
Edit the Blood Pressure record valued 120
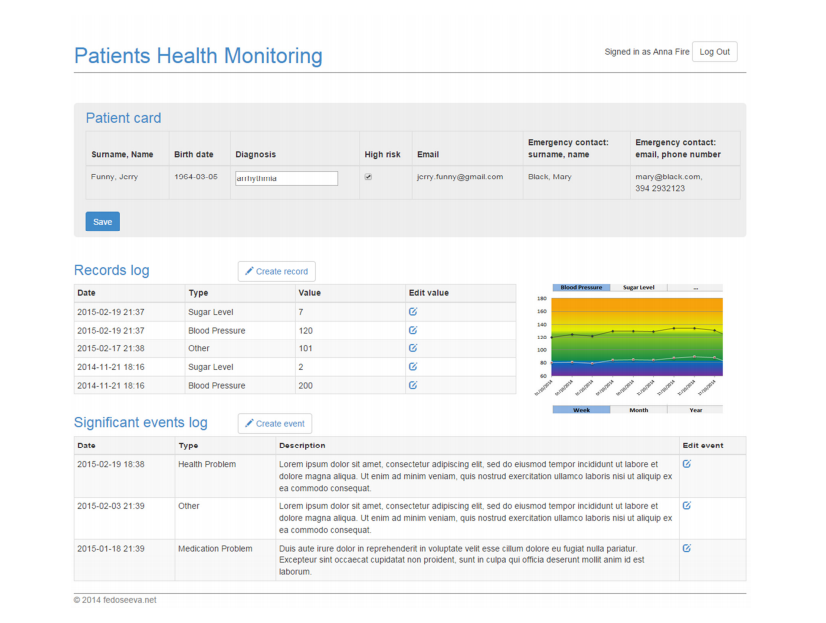point(413,330)
